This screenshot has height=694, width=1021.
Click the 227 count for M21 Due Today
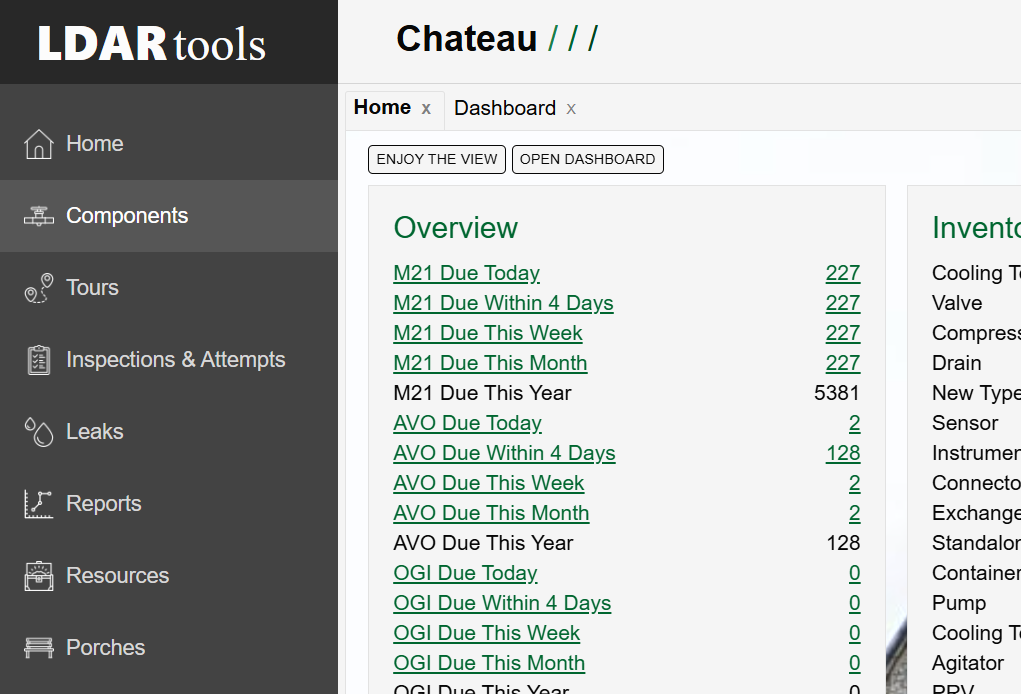[843, 273]
